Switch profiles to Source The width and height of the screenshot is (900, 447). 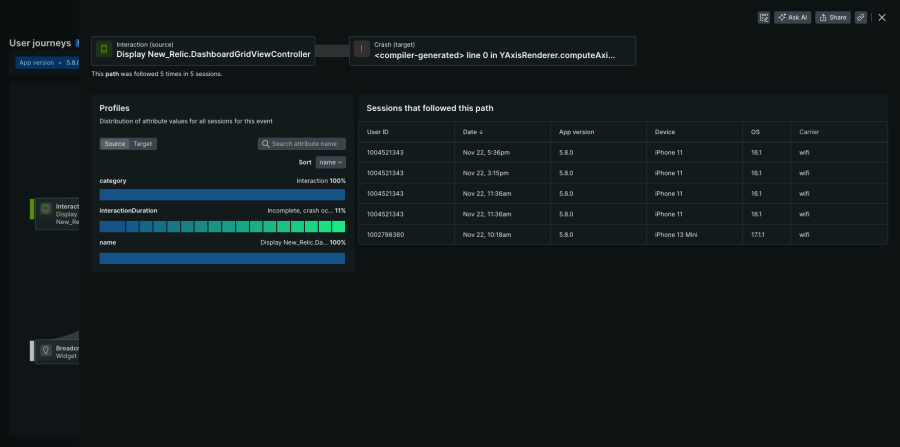pos(115,144)
